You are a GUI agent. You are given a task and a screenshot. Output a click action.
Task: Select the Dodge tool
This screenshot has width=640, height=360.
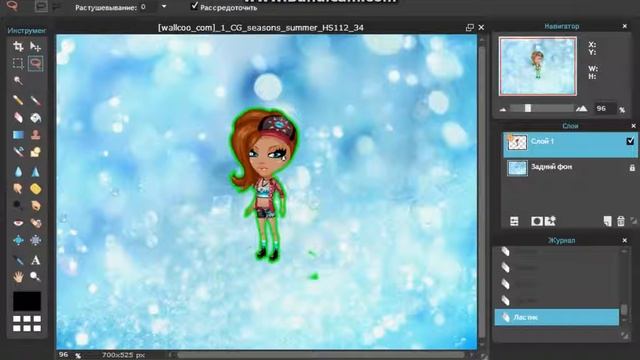(18, 205)
